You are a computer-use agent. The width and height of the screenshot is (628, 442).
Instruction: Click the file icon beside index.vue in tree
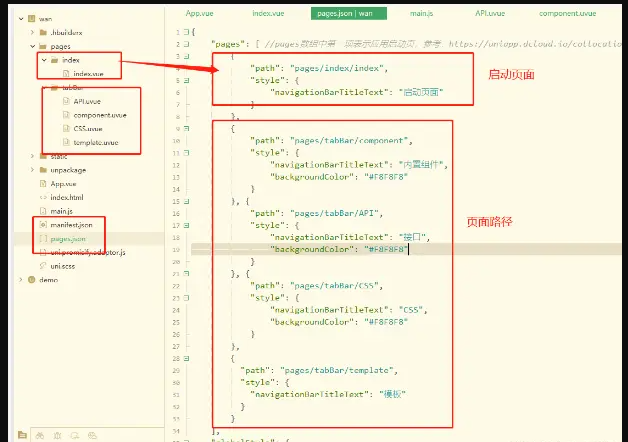click(x=66, y=74)
